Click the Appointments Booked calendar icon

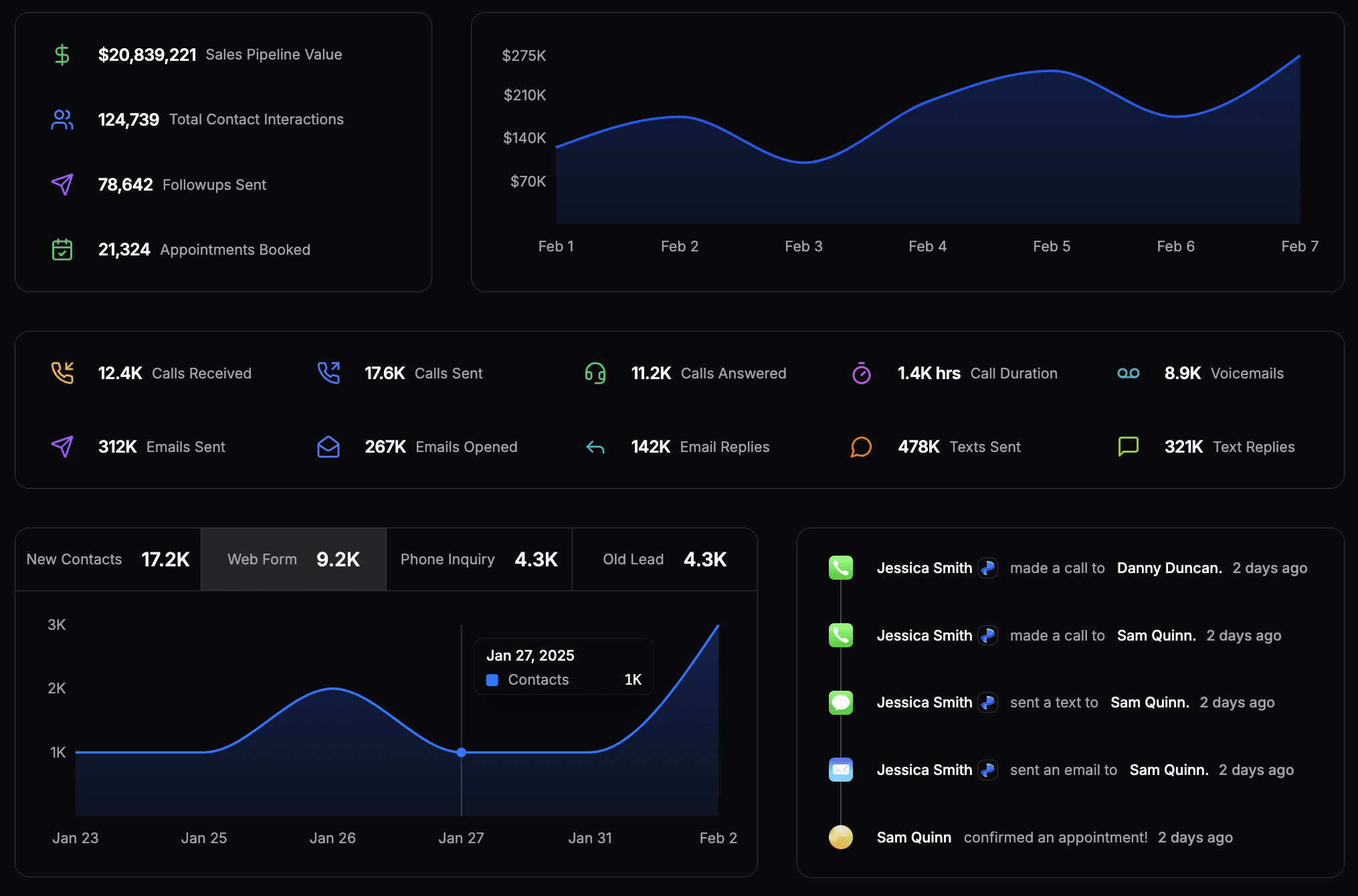coord(62,249)
